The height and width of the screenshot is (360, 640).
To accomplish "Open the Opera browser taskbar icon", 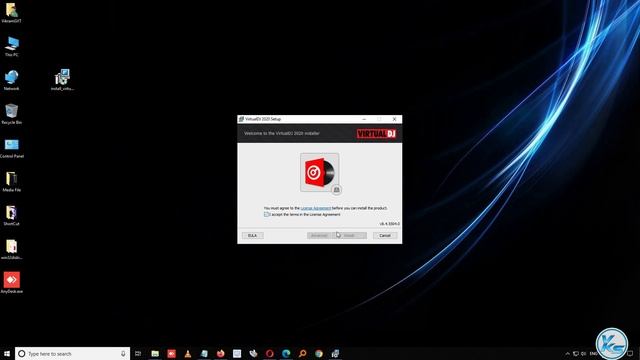I will click(x=269, y=353).
